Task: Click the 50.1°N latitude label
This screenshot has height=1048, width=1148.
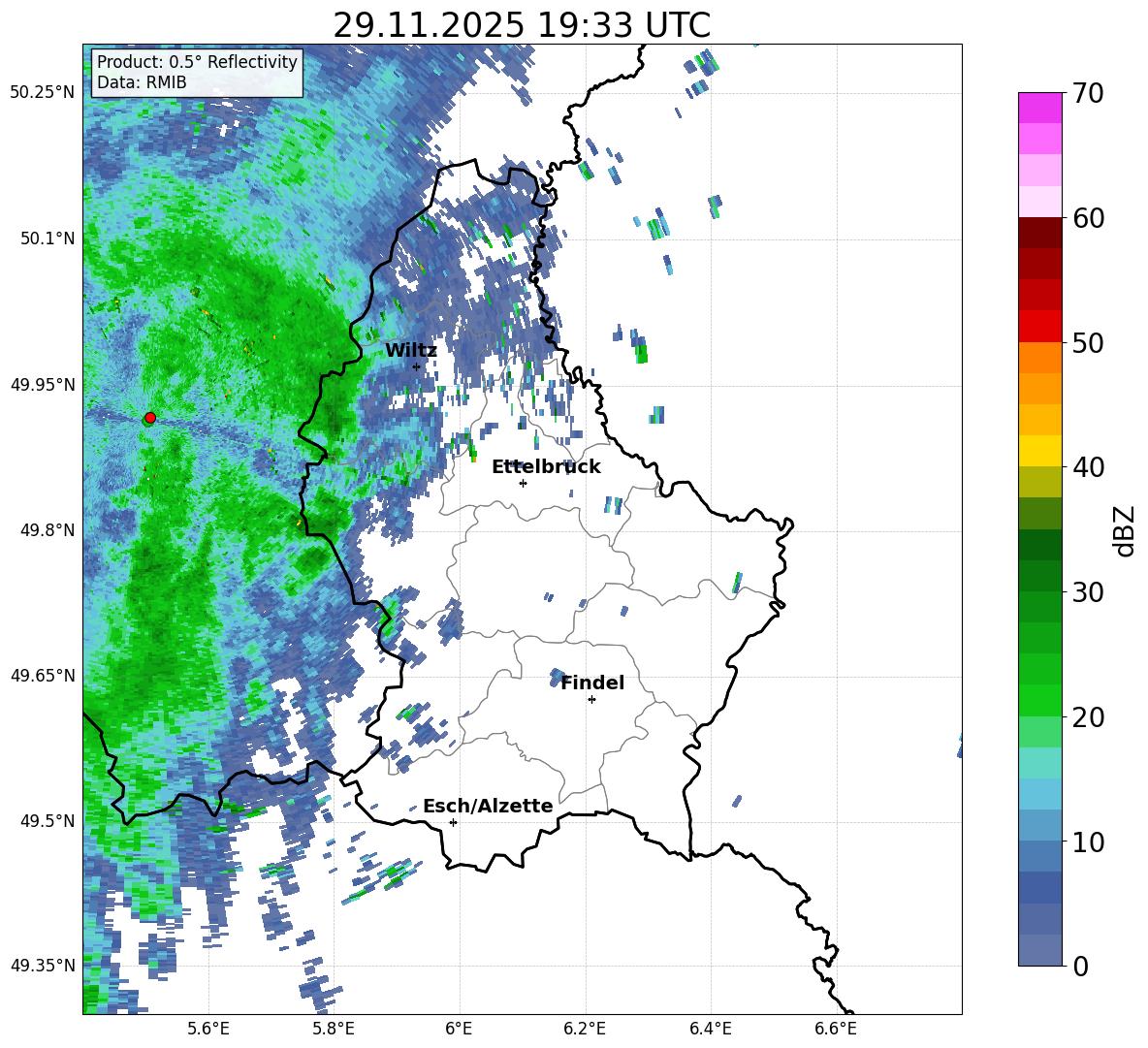Action: coord(48,238)
